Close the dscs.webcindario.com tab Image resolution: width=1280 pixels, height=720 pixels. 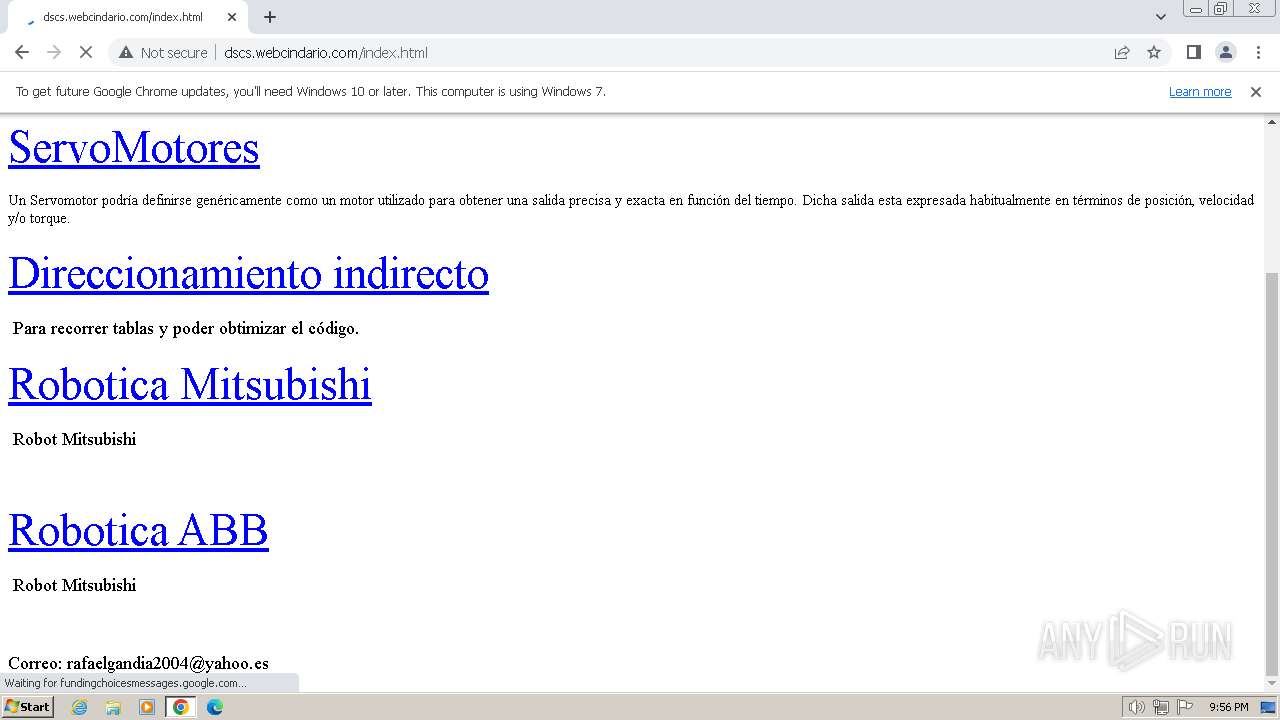pyautogui.click(x=232, y=17)
